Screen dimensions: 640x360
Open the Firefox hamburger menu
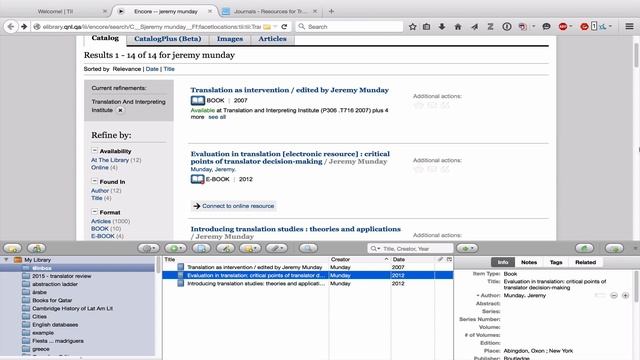pyautogui.click(x=629, y=27)
